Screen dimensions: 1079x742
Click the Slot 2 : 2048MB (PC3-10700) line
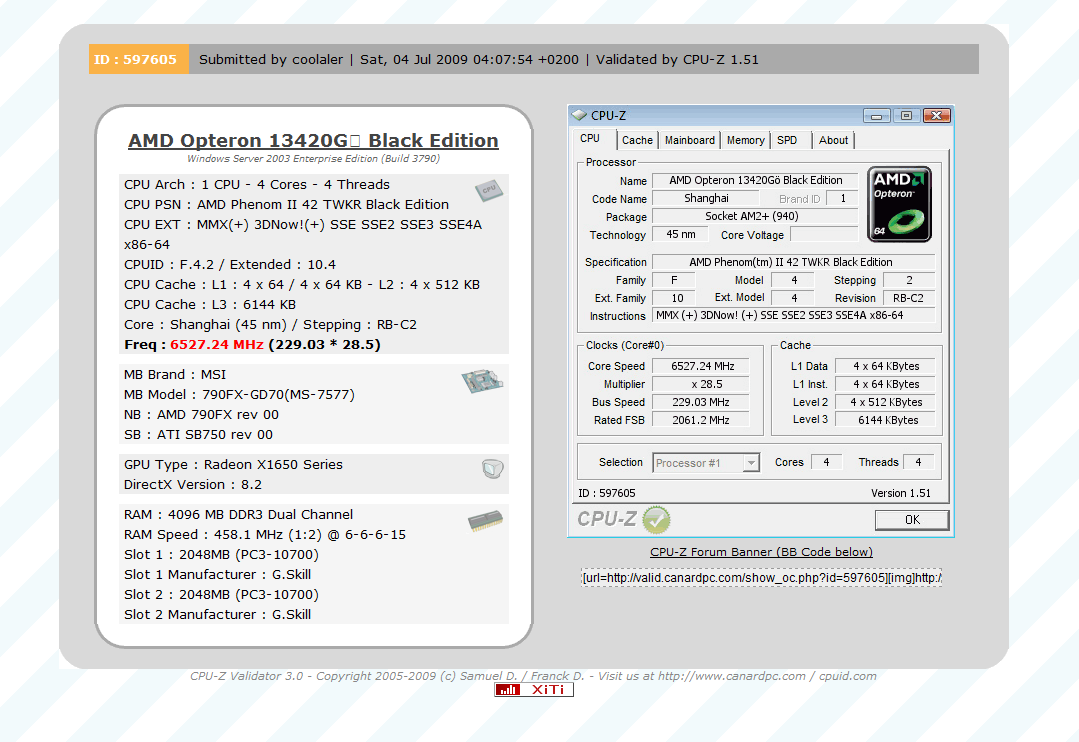222,595
